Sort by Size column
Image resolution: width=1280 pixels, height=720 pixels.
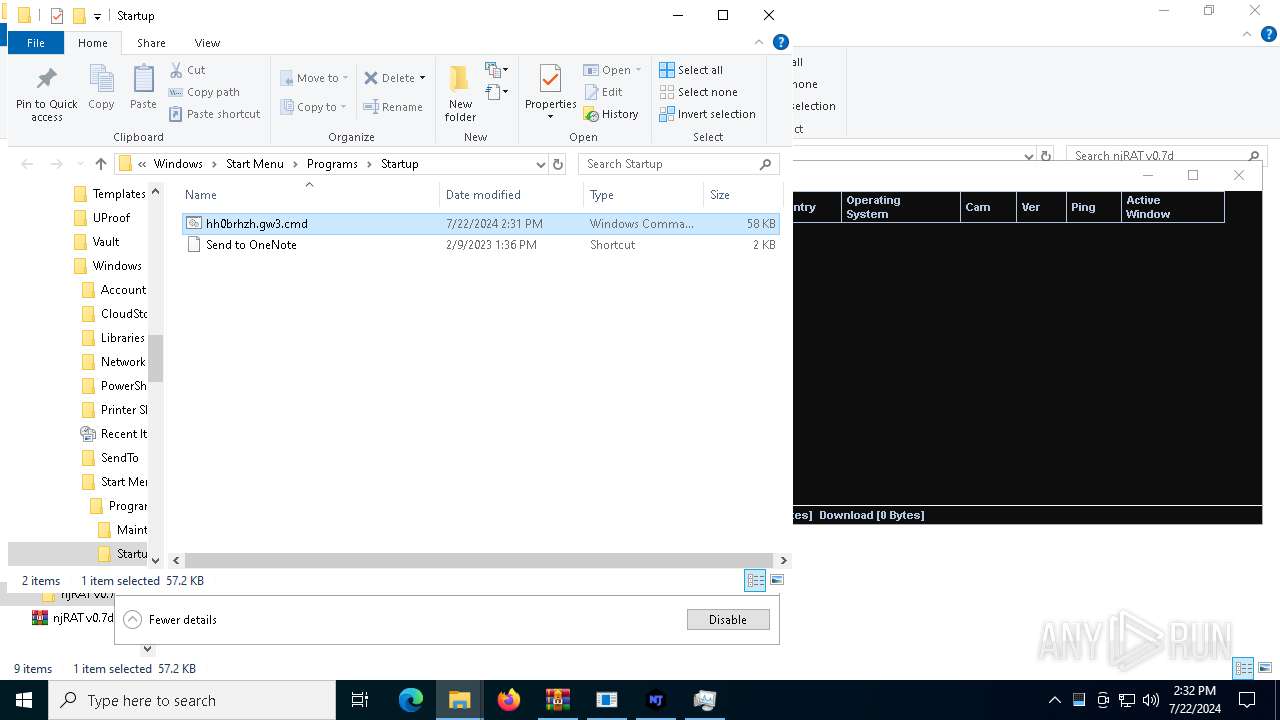click(x=741, y=195)
